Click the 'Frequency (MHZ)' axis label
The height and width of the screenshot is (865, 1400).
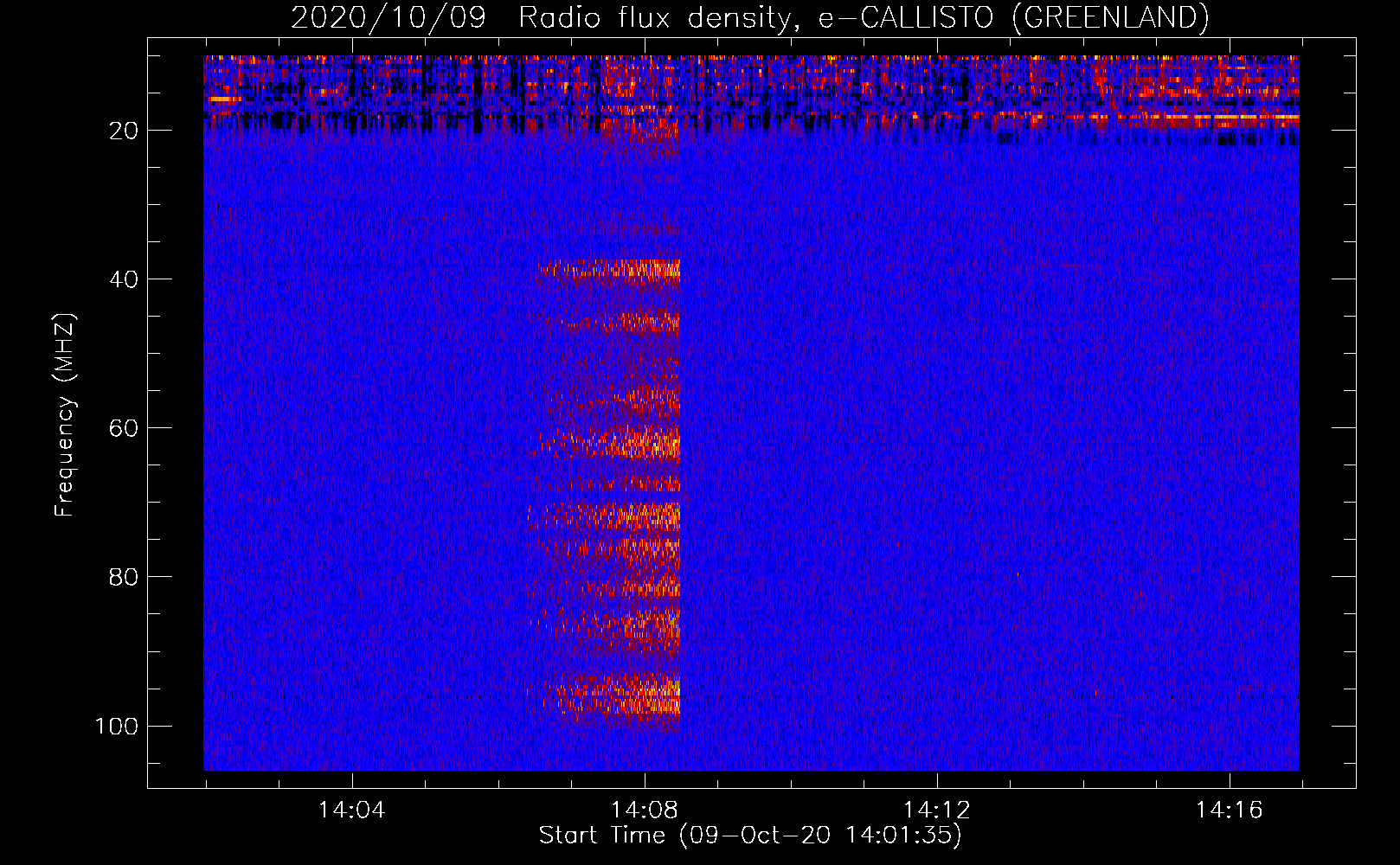coord(65,414)
